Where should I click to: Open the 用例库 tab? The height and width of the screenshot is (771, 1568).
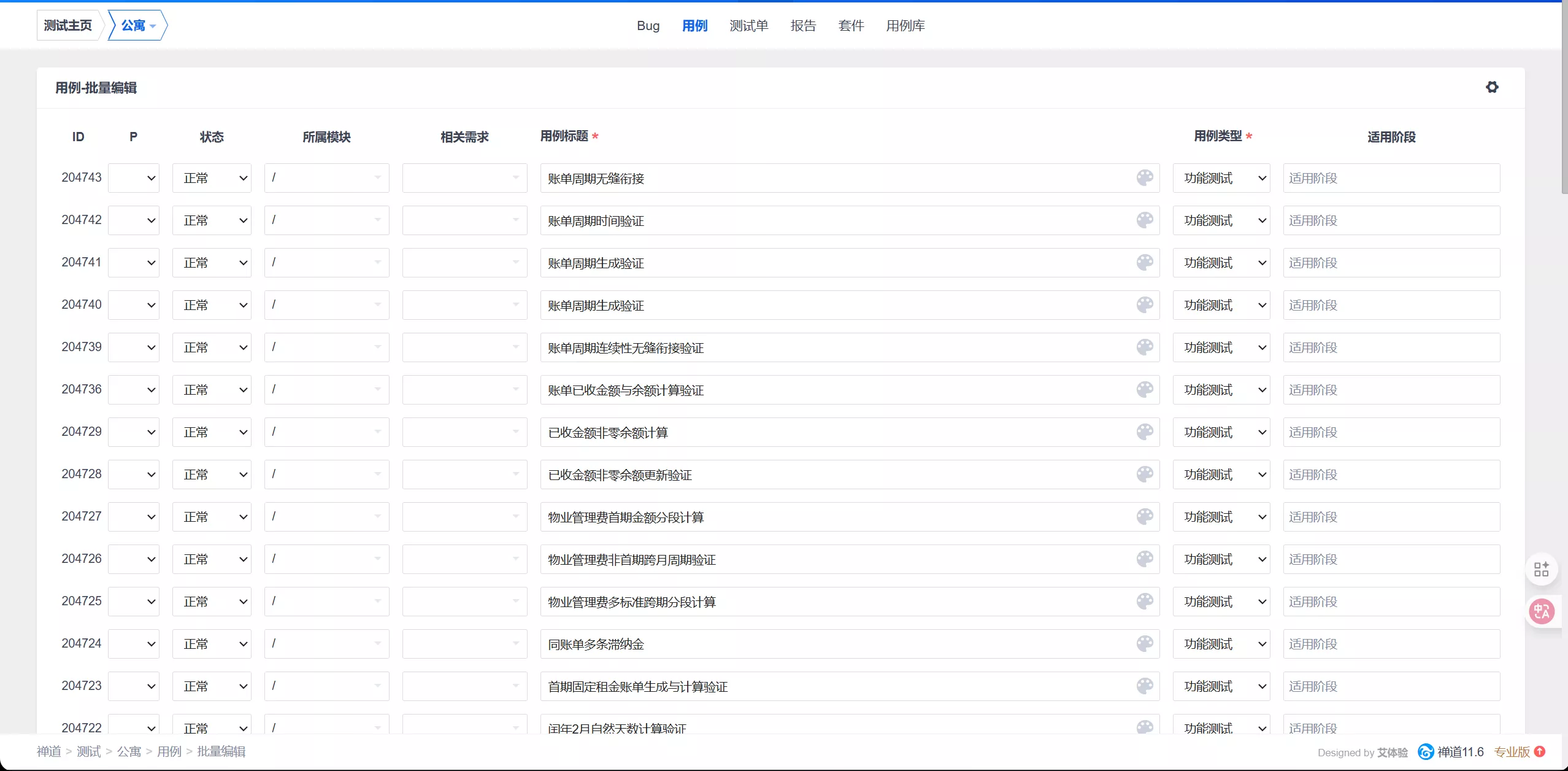[x=905, y=26]
